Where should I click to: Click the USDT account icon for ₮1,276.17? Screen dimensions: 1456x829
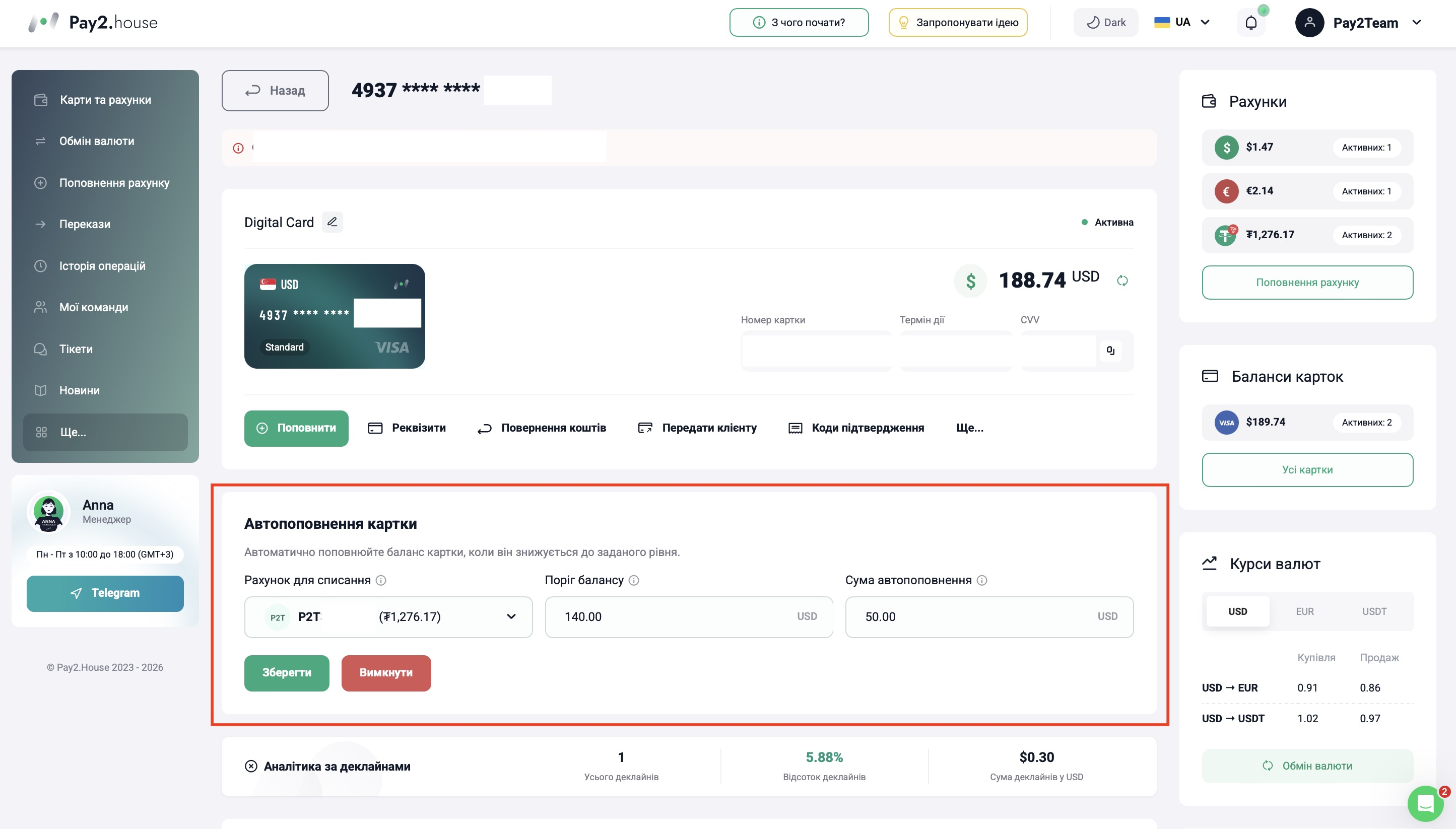point(1227,235)
